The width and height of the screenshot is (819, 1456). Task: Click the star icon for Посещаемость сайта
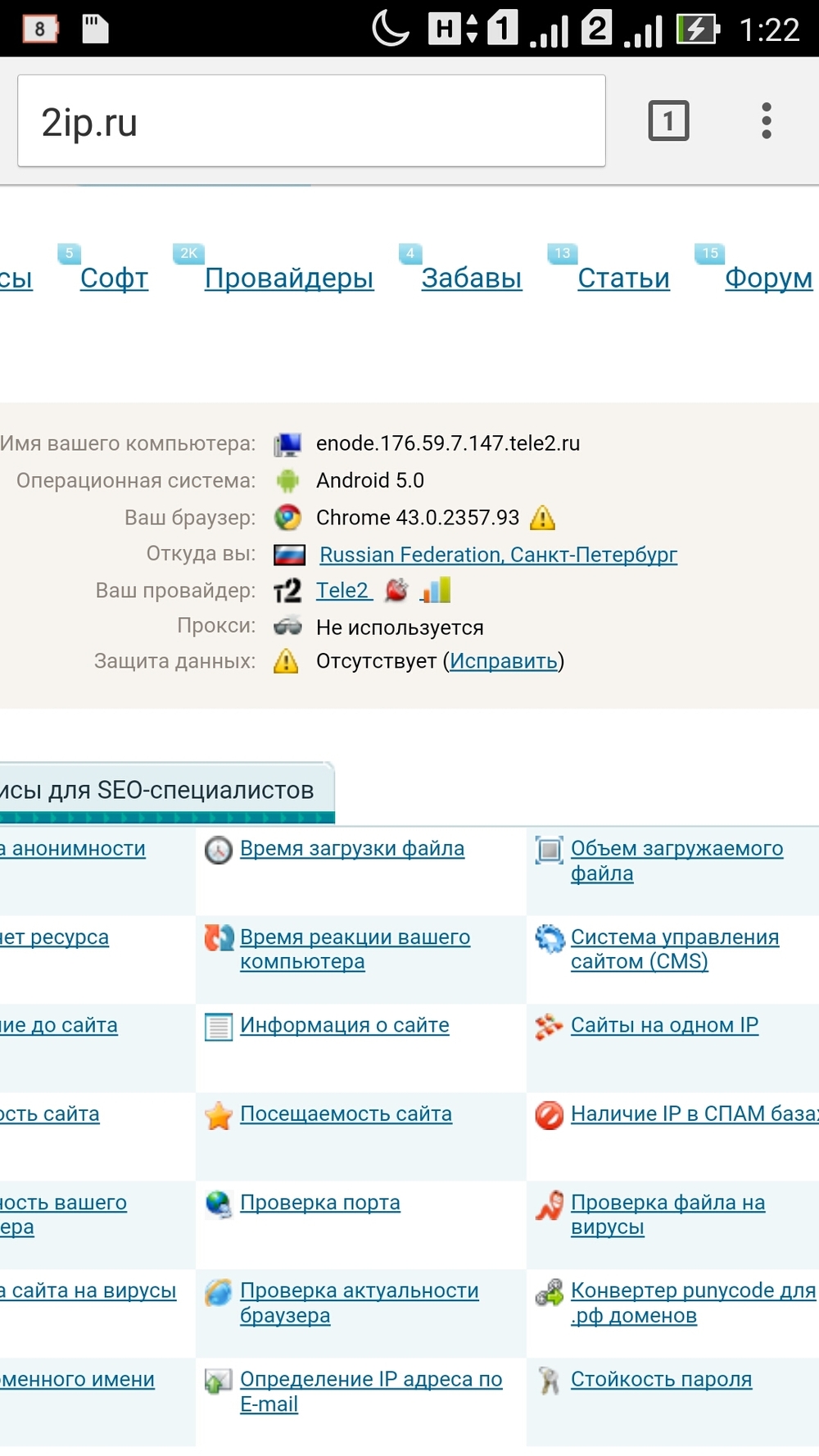click(x=219, y=1115)
